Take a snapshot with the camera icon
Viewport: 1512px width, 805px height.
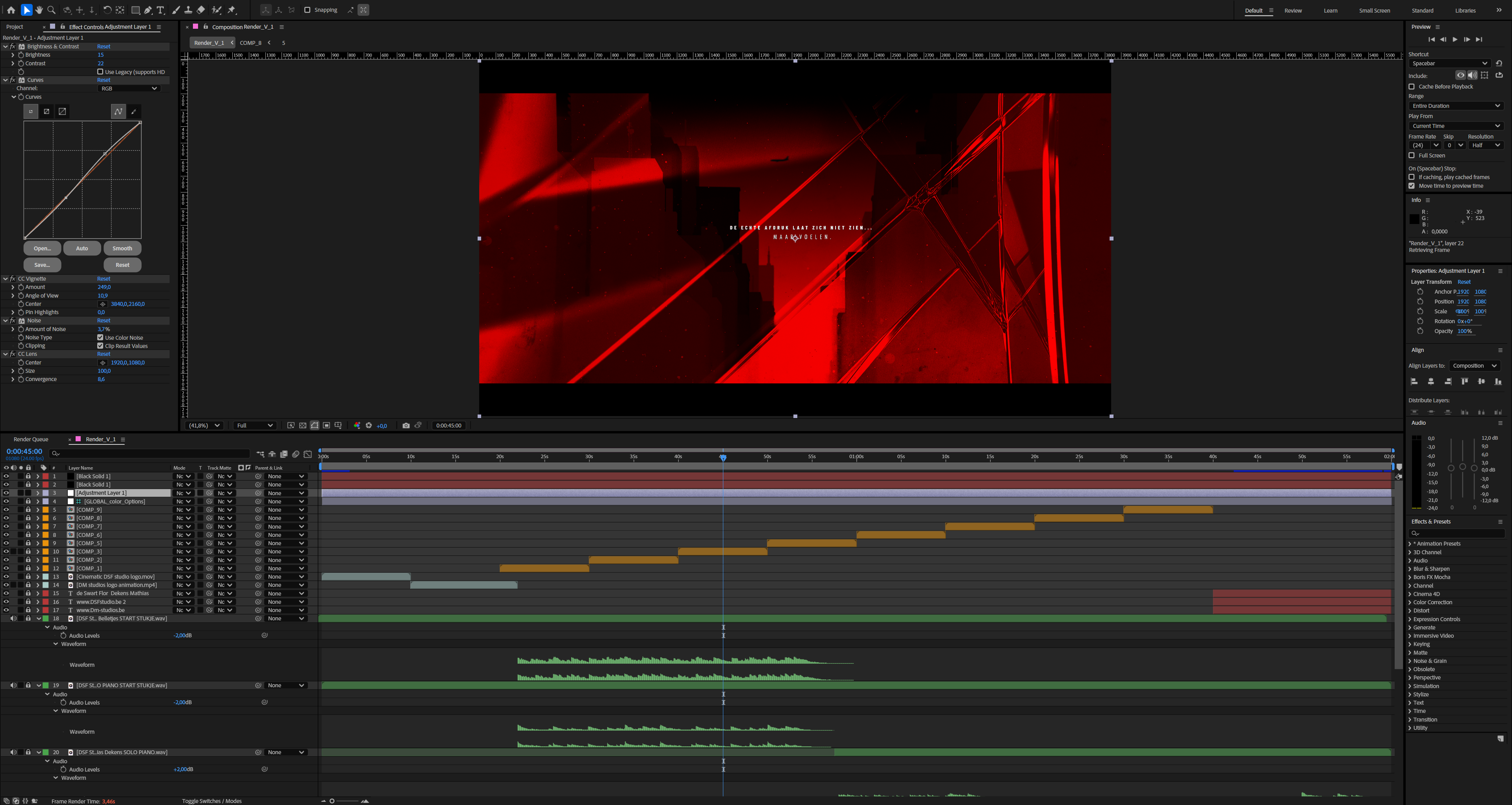(406, 426)
